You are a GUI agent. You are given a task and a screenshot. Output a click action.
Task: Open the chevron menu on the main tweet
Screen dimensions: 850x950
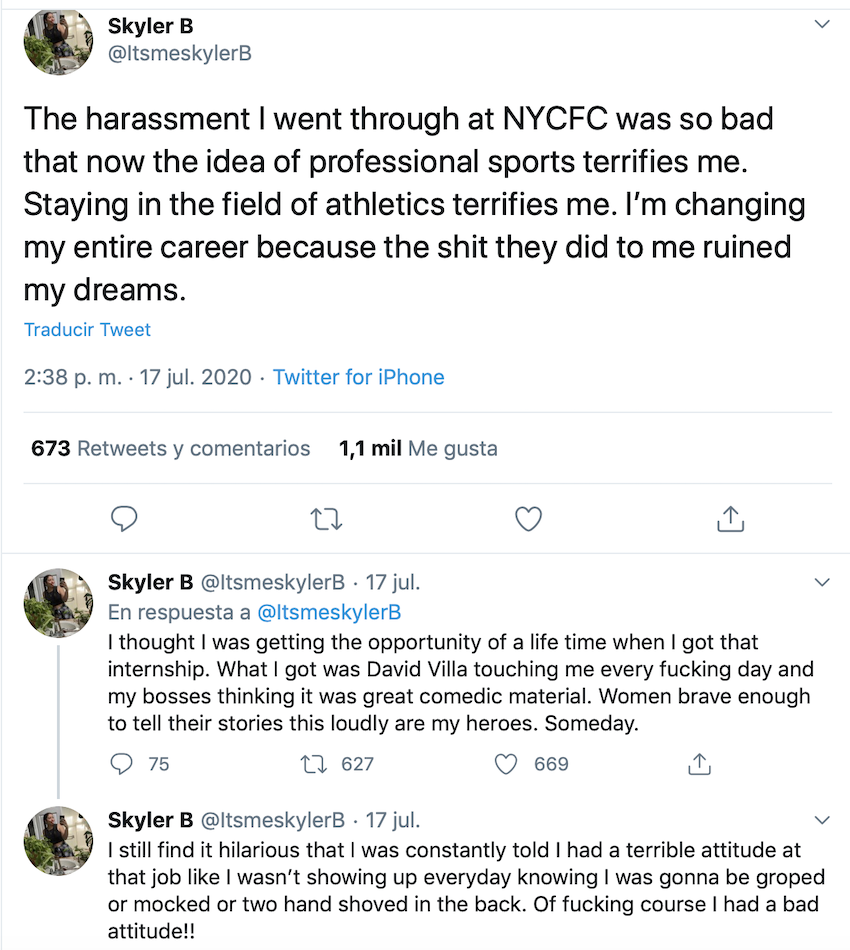(822, 24)
